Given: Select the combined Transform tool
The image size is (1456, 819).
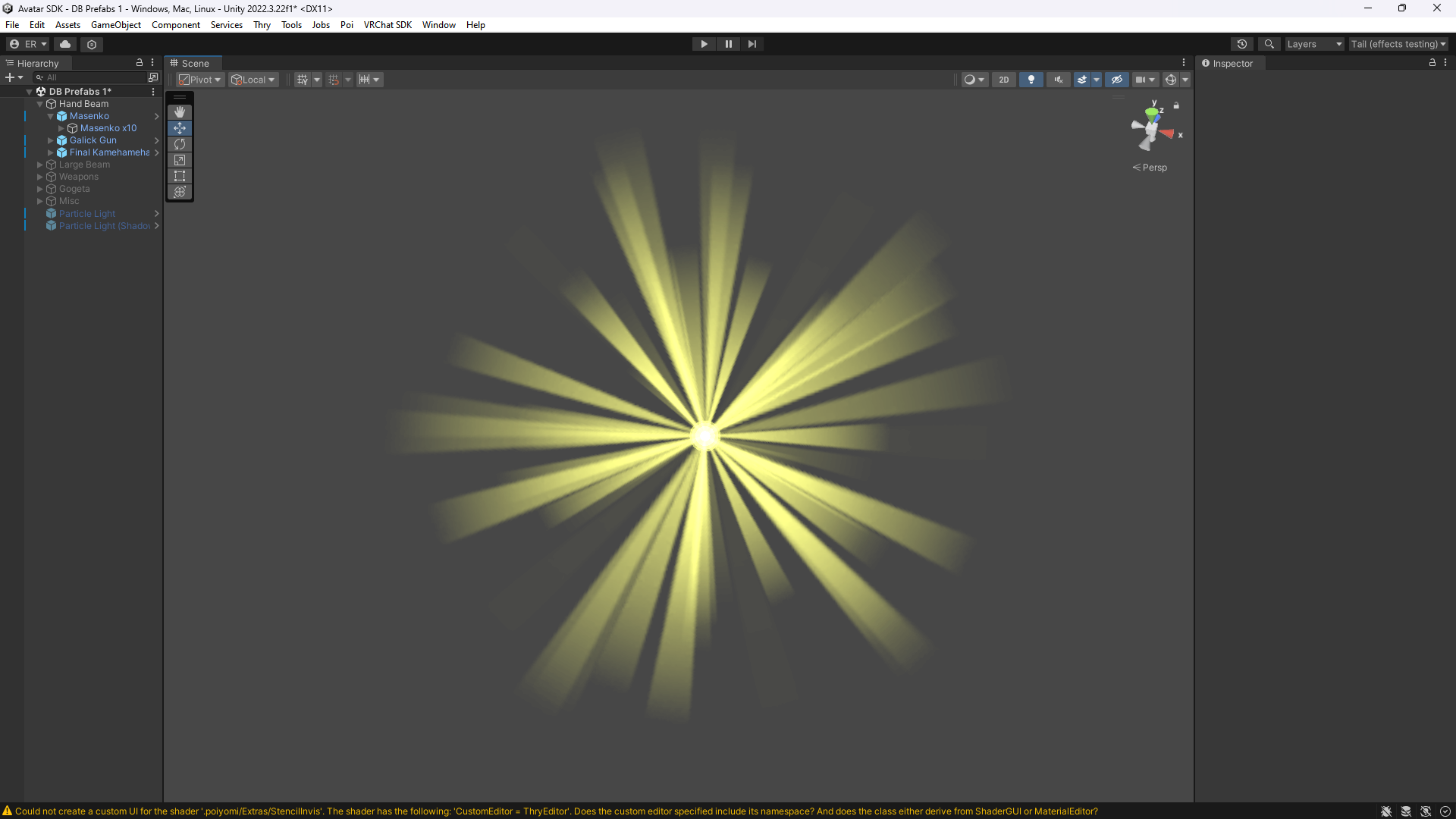Looking at the screenshot, I should (180, 192).
